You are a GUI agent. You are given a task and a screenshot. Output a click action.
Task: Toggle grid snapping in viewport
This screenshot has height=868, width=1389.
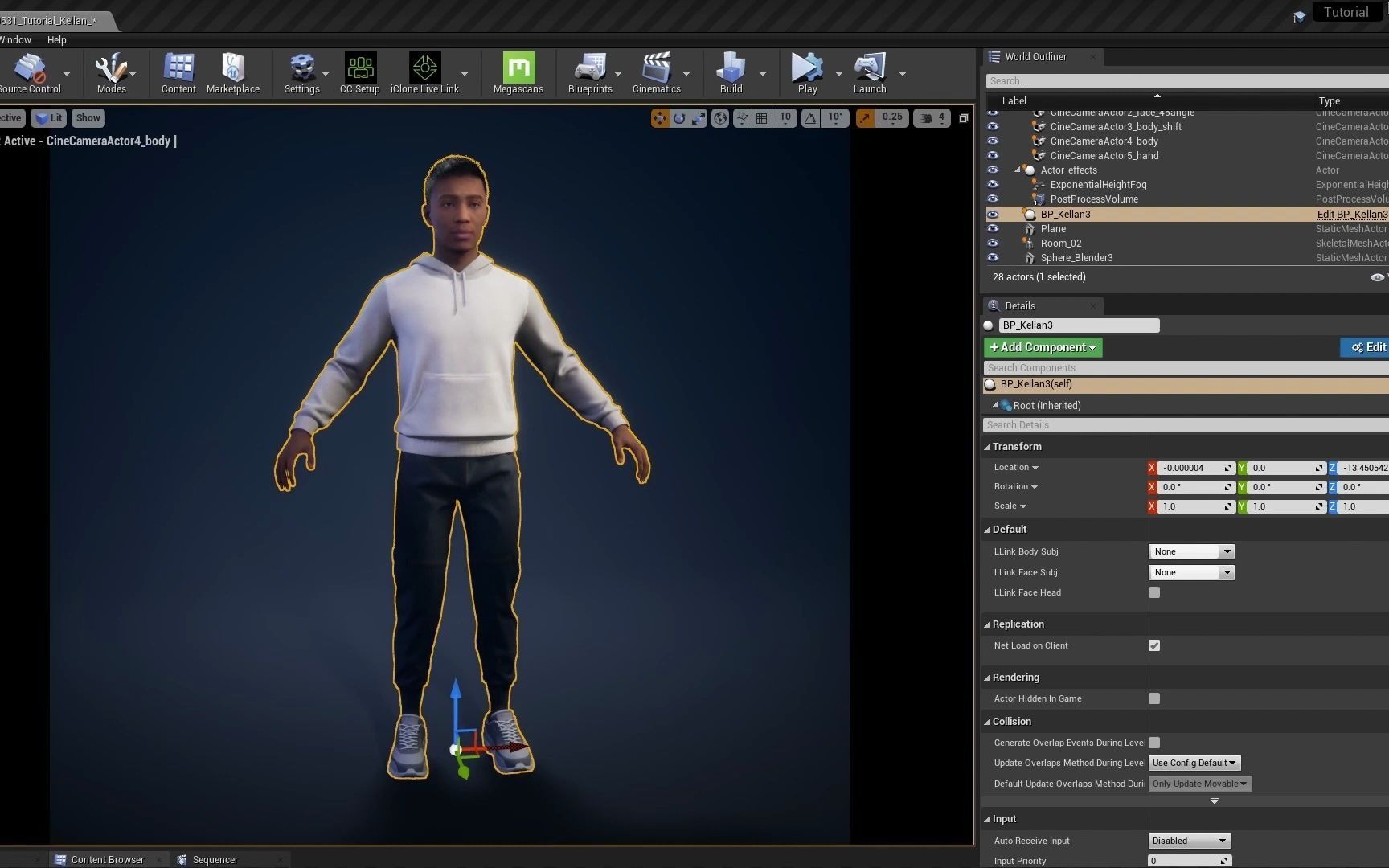click(762, 118)
